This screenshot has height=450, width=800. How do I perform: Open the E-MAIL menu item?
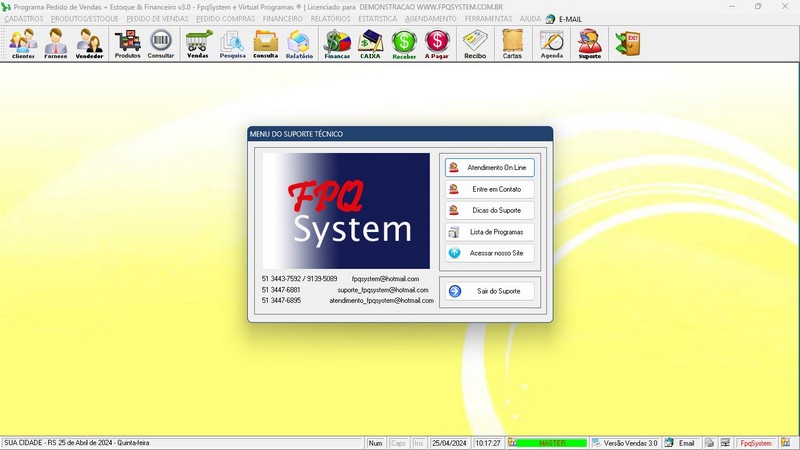pyautogui.click(x=570, y=19)
